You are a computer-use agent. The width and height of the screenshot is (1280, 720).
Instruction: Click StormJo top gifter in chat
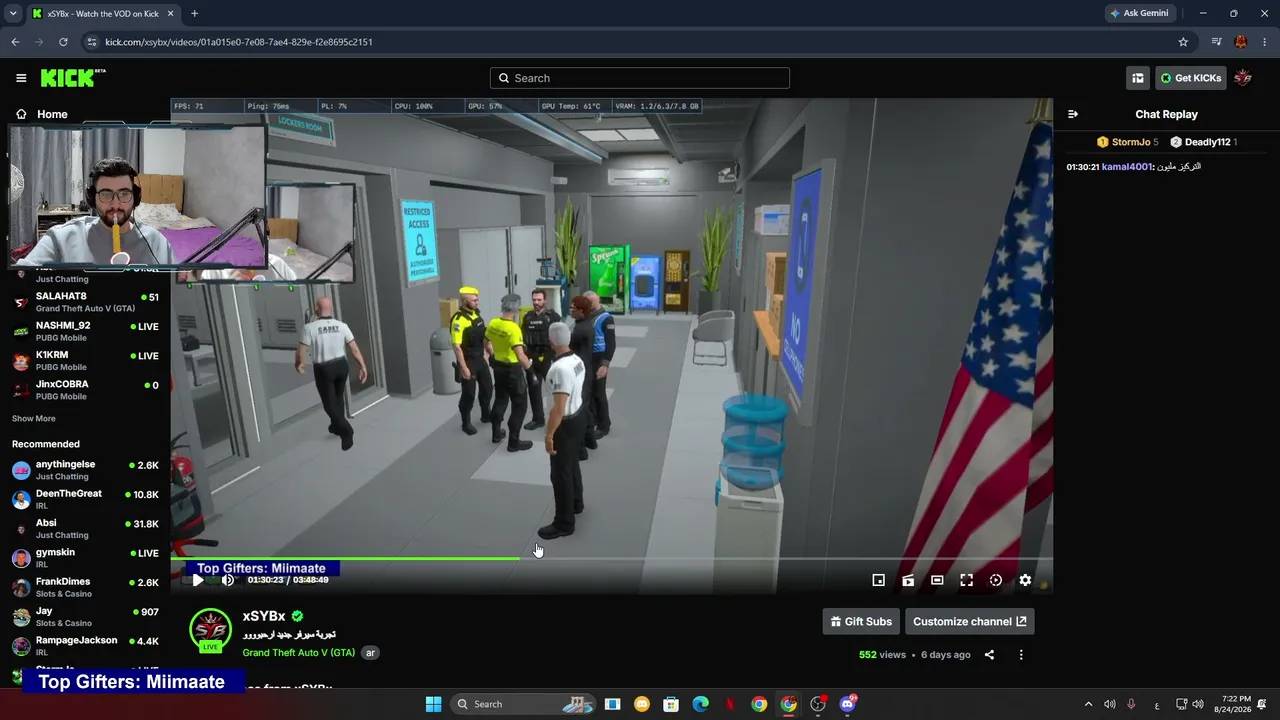[1128, 142]
